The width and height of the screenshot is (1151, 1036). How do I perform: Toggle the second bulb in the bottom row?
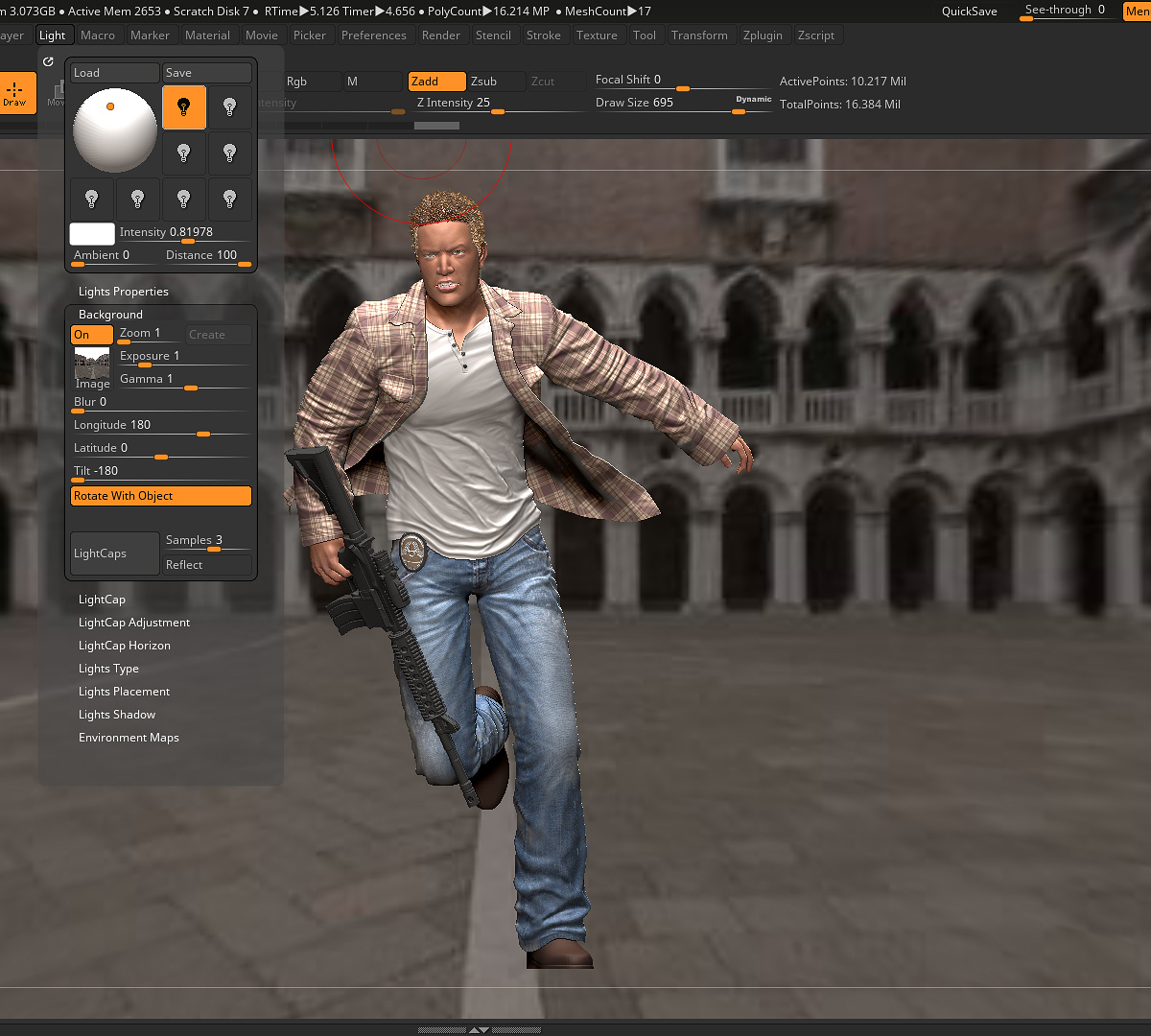[x=138, y=200]
